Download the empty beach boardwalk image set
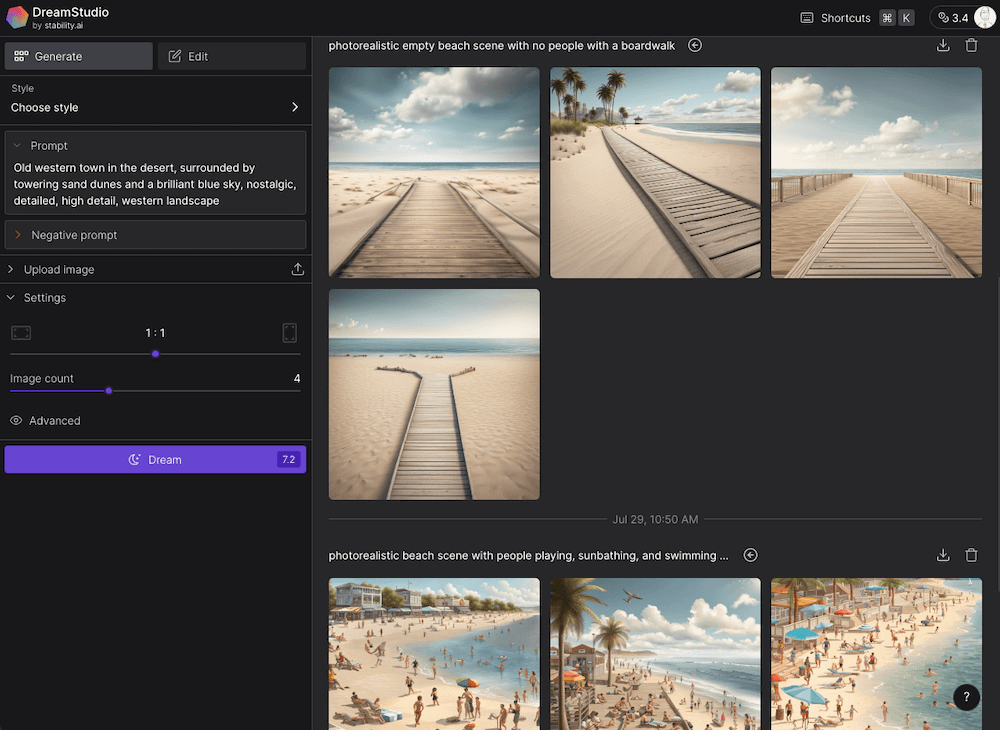Image resolution: width=1000 pixels, height=730 pixels. (x=943, y=45)
